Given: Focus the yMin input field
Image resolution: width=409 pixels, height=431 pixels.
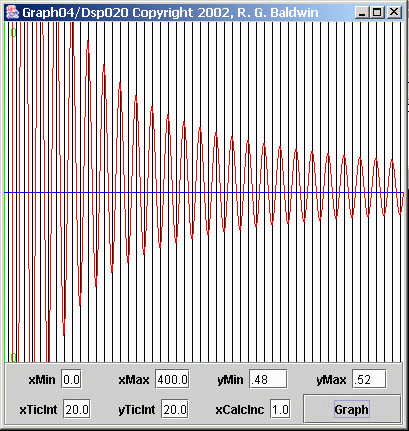Looking at the screenshot, I should click(x=268, y=379).
